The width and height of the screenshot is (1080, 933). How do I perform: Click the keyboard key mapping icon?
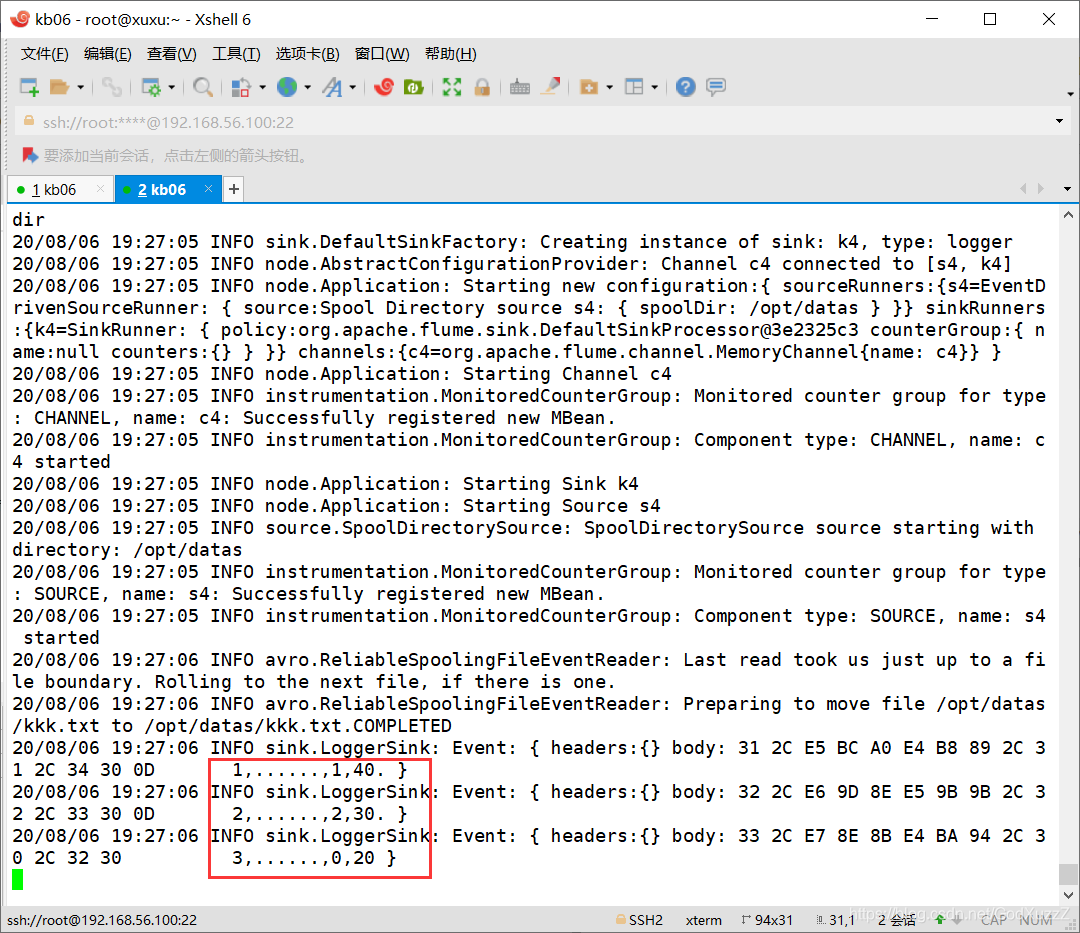click(x=520, y=87)
